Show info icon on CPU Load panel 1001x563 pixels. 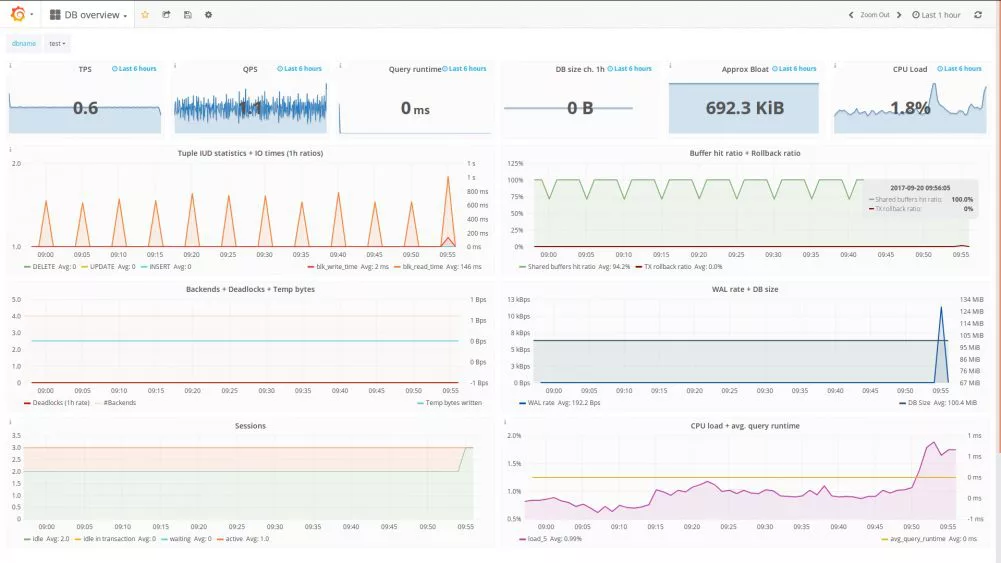pyautogui.click(x=835, y=64)
